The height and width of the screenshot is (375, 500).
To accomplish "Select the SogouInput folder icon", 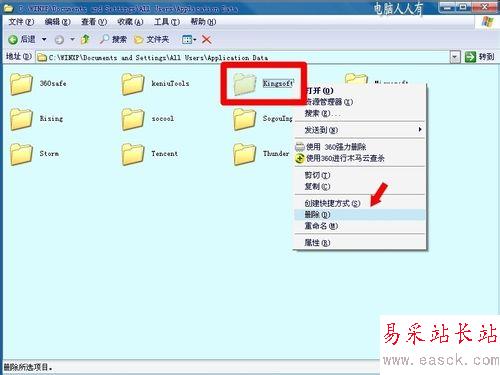I will (245, 119).
